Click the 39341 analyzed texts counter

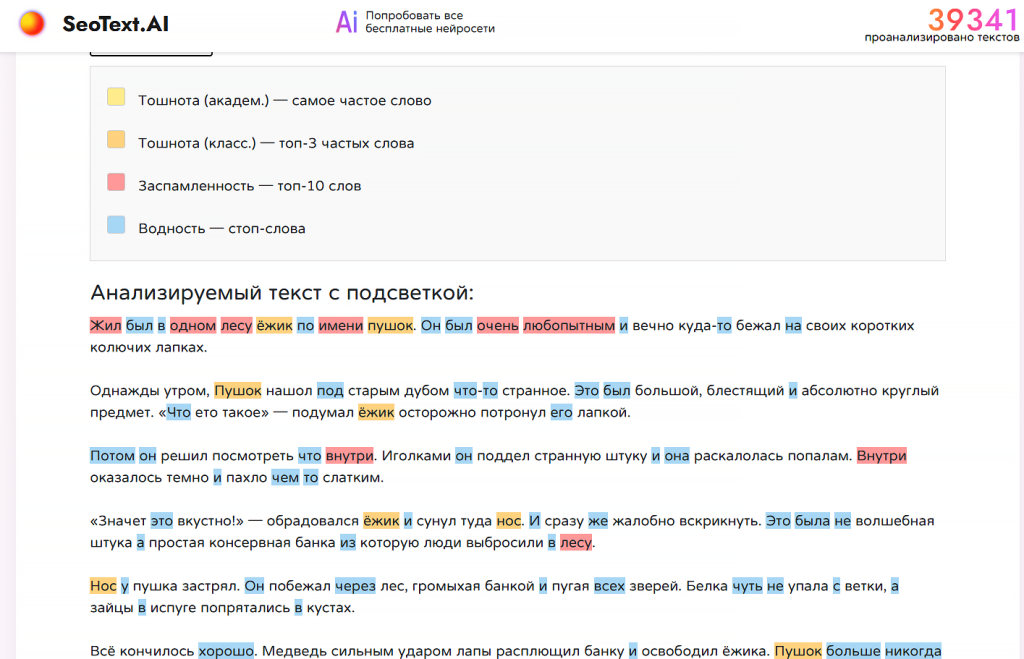[x=971, y=20]
